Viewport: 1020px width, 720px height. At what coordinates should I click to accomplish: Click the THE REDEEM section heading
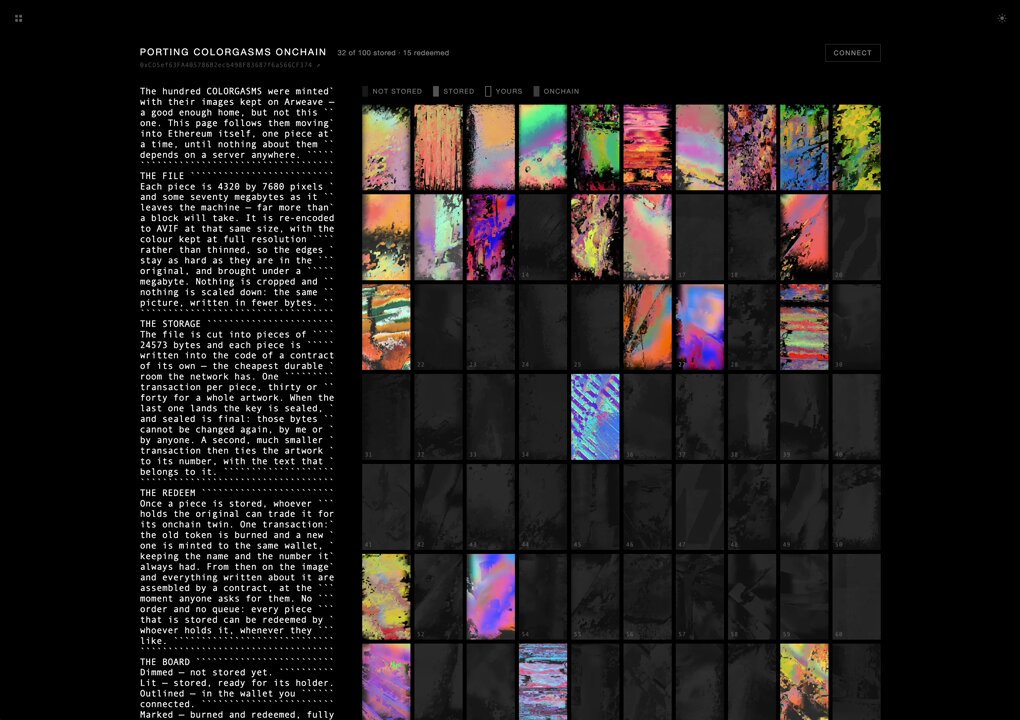(168, 493)
